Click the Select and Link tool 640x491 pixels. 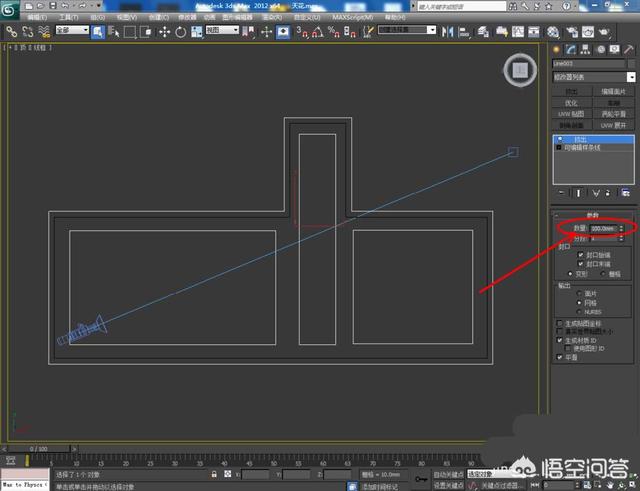[11, 32]
